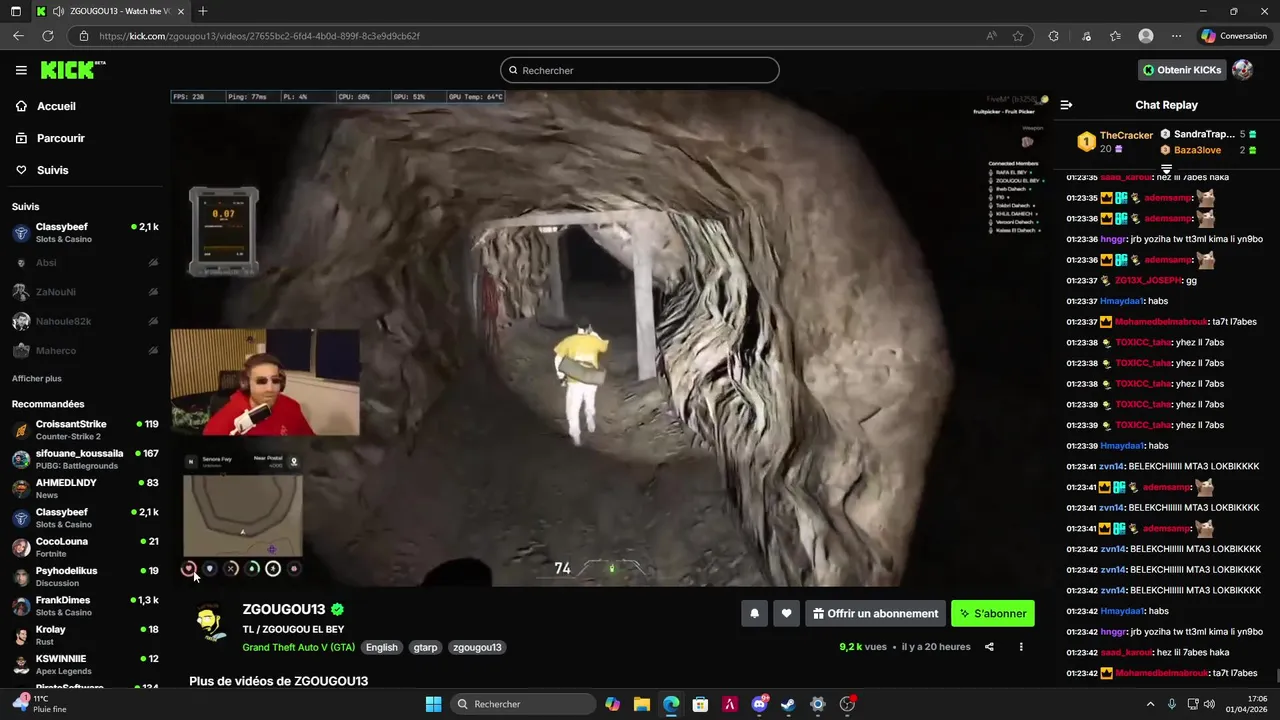The width and height of the screenshot is (1280, 720).
Task: Click the heart follow icon
Action: 787,614
